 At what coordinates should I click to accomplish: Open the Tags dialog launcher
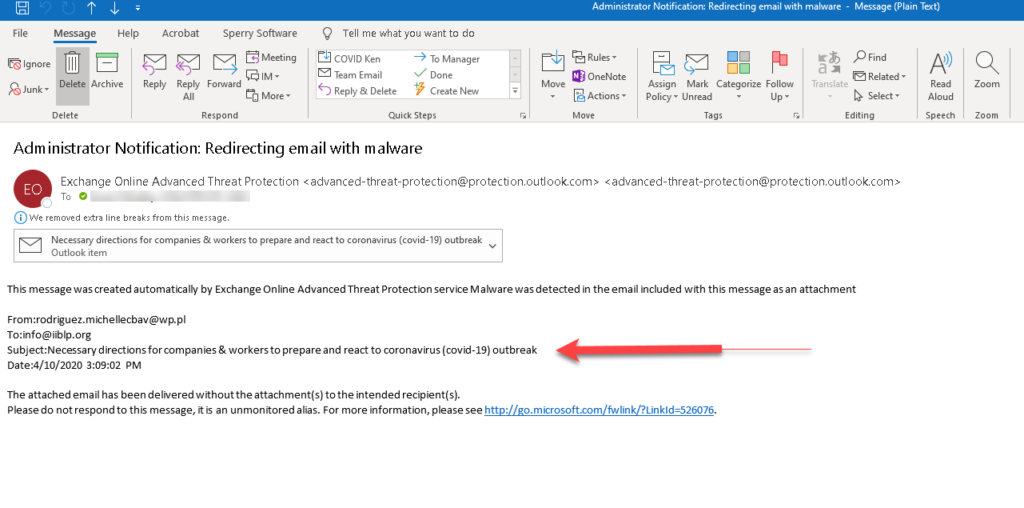[x=796, y=116]
